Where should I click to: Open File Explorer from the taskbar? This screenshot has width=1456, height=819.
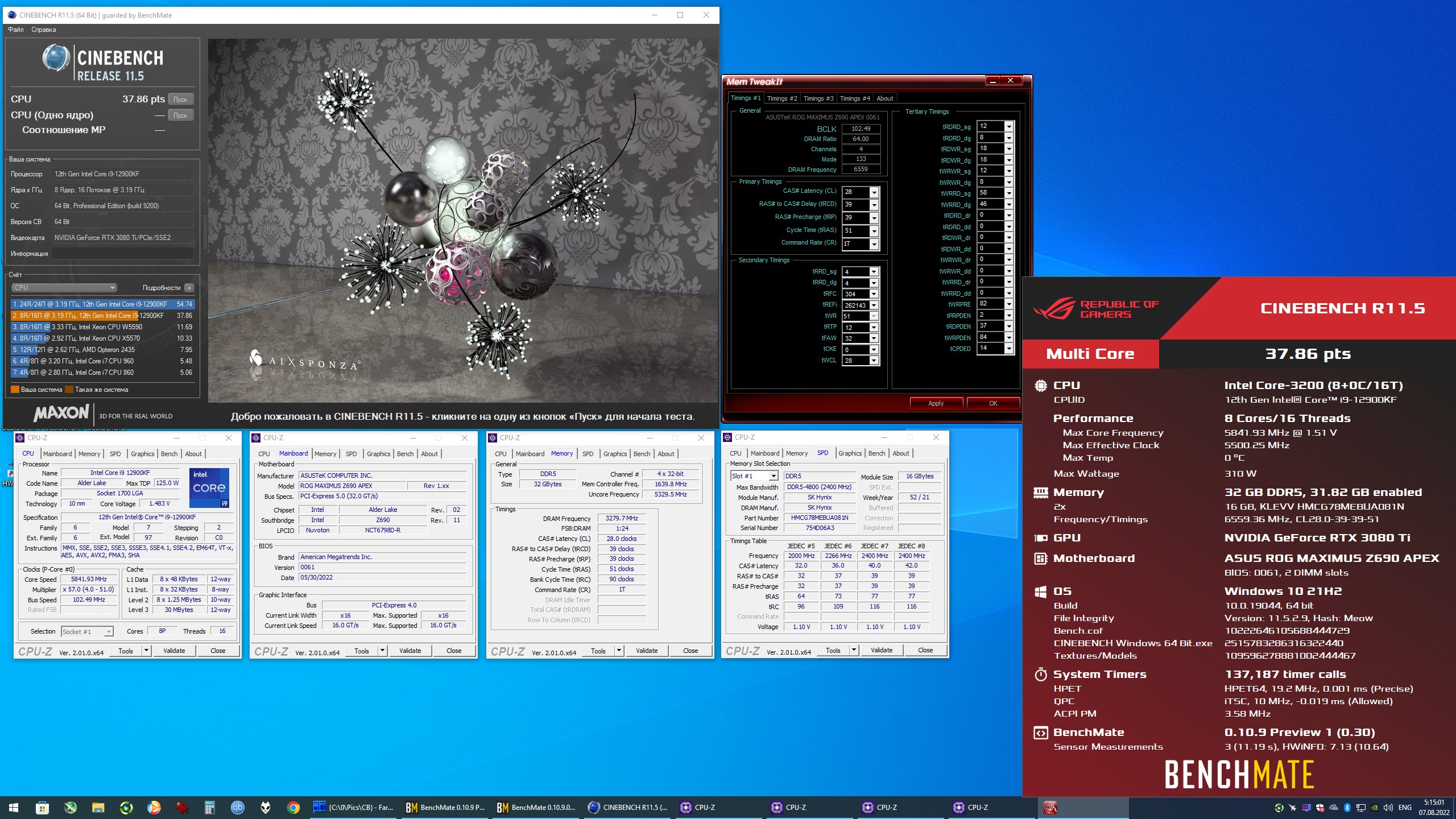98,807
